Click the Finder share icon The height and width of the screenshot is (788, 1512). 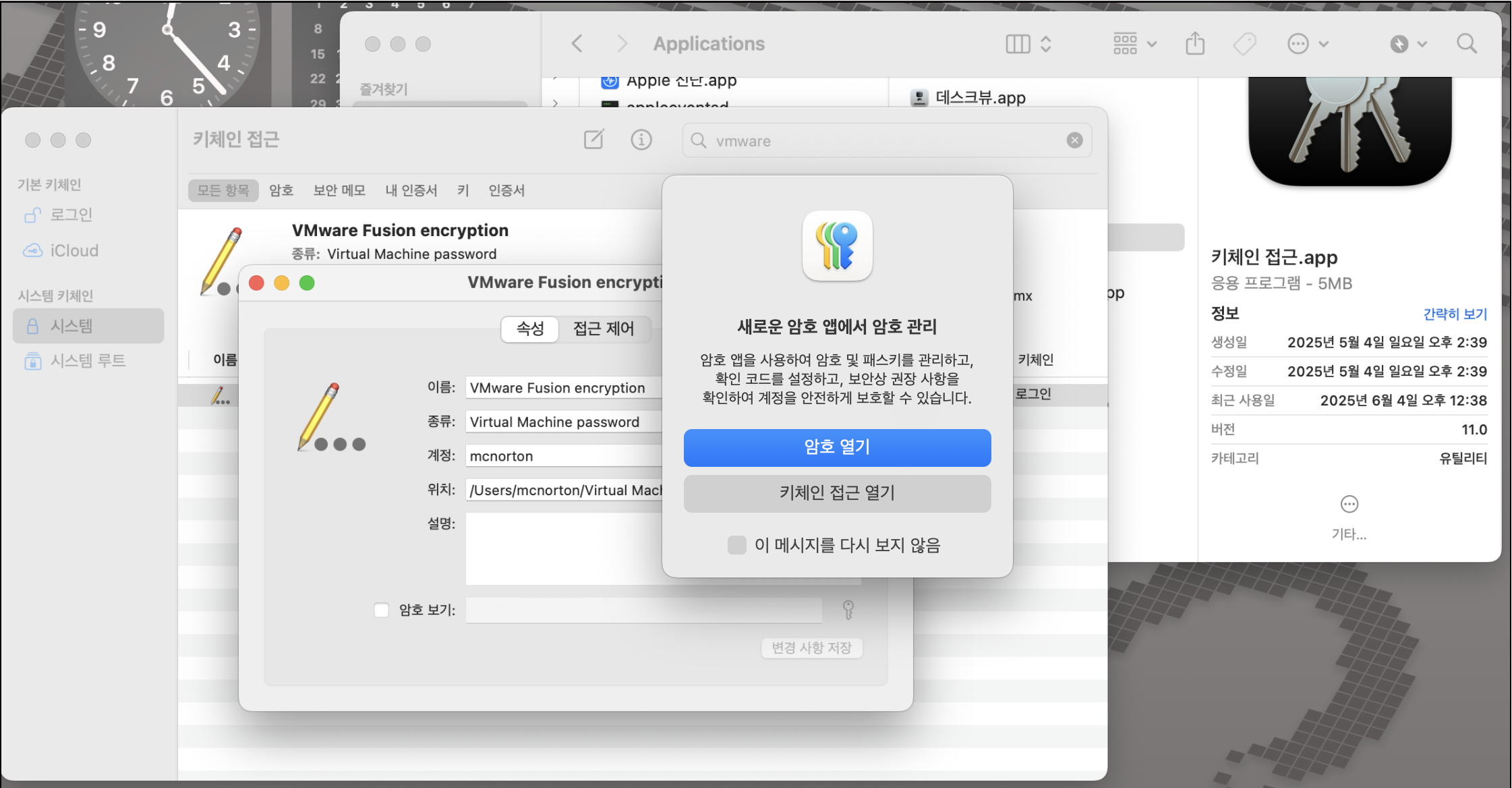pos(1195,43)
